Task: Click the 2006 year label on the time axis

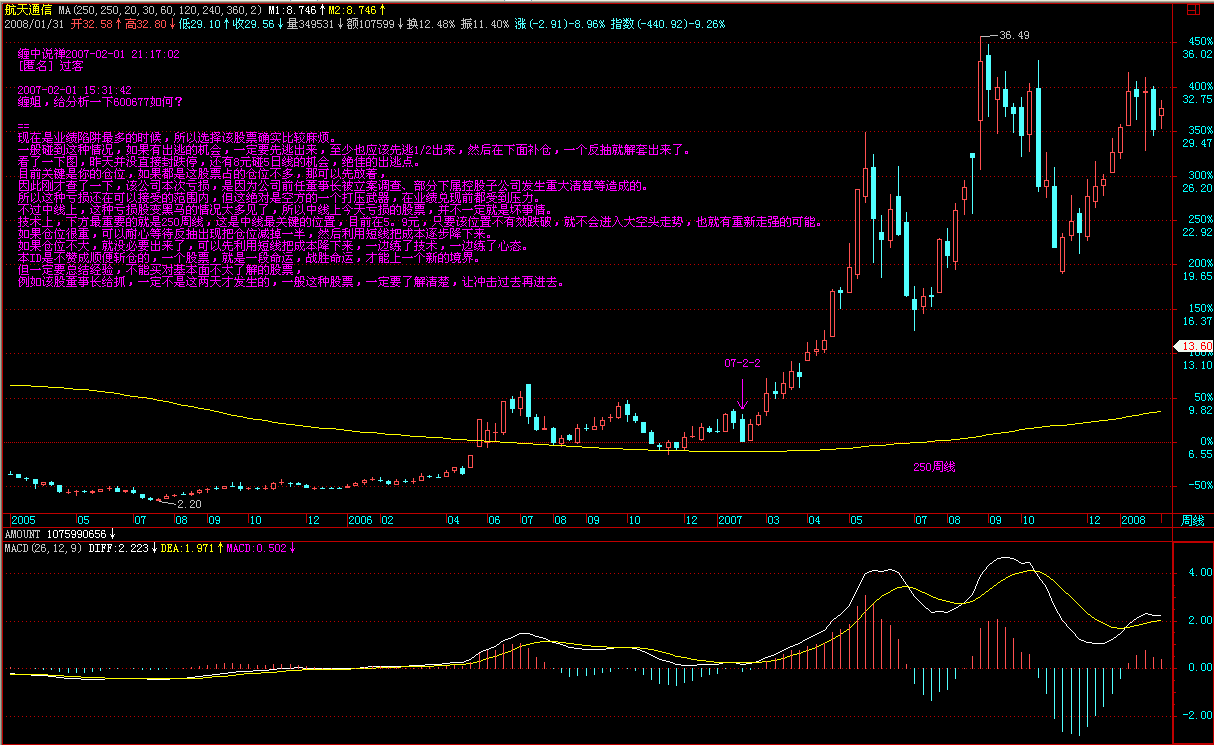Action: [x=360, y=521]
